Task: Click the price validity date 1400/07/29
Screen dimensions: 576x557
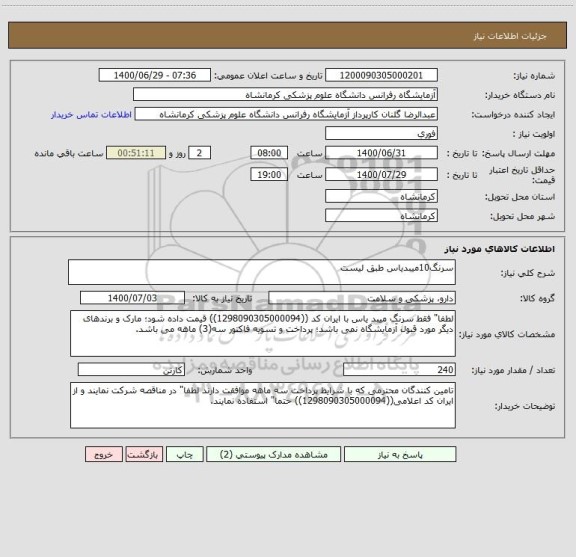Action: tap(381, 175)
